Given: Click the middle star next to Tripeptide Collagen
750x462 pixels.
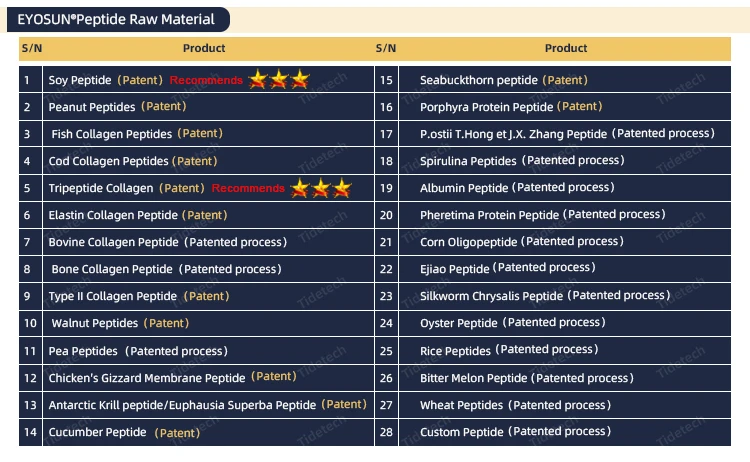Looking at the screenshot, I should point(321,188).
